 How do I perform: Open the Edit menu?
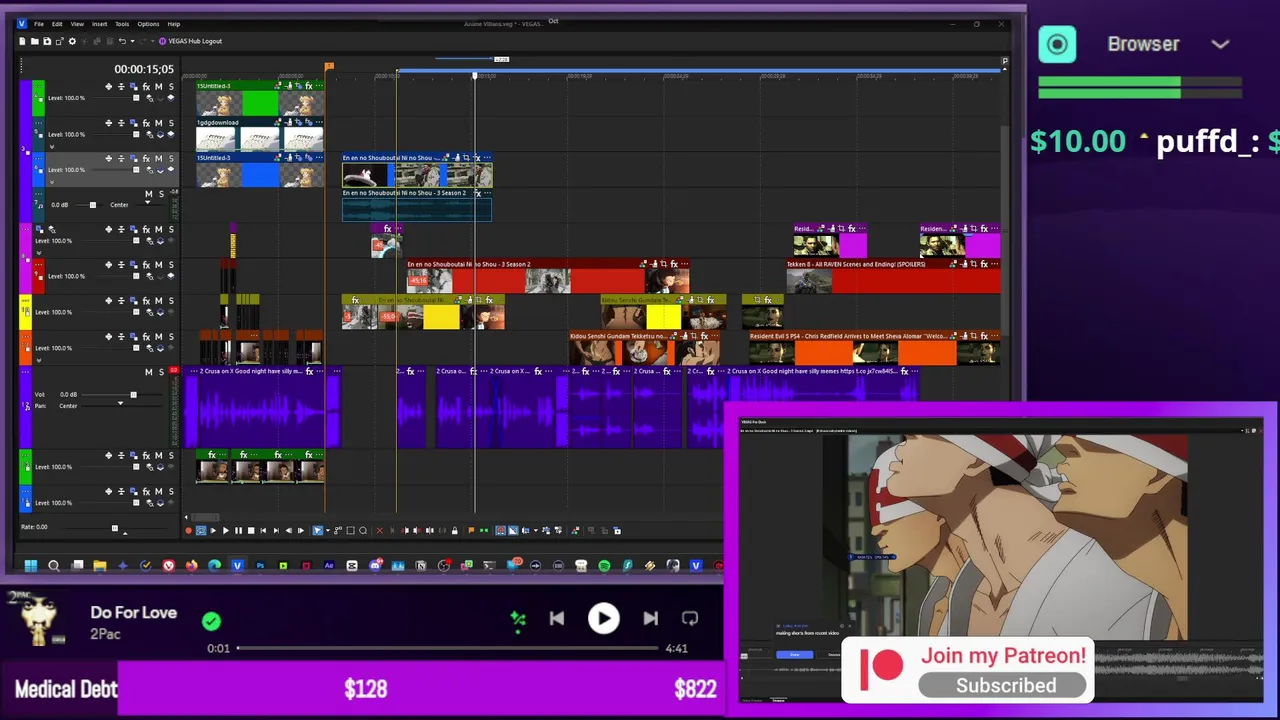pyautogui.click(x=57, y=24)
